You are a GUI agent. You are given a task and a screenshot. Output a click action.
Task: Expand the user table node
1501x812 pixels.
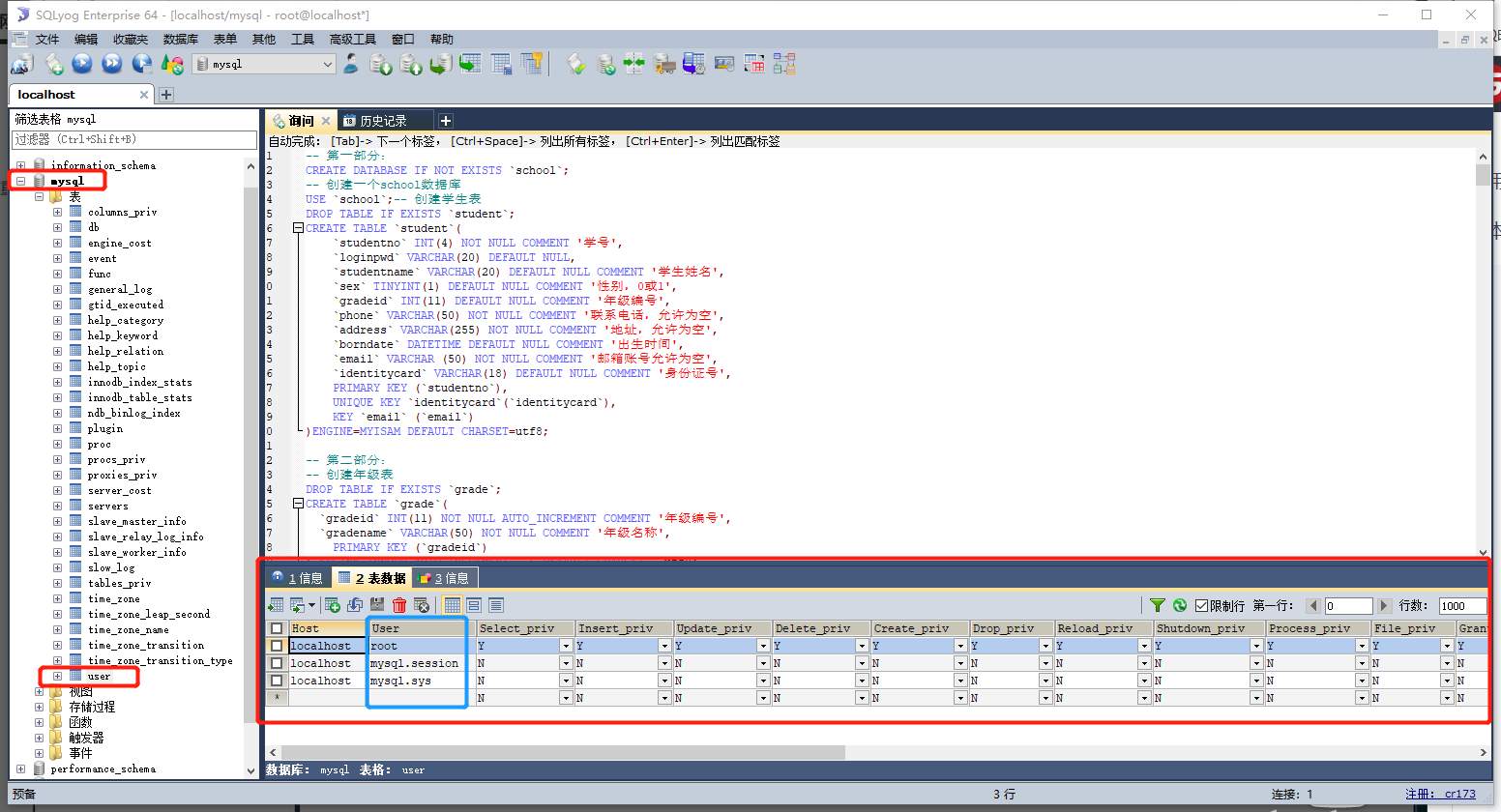click(x=57, y=676)
